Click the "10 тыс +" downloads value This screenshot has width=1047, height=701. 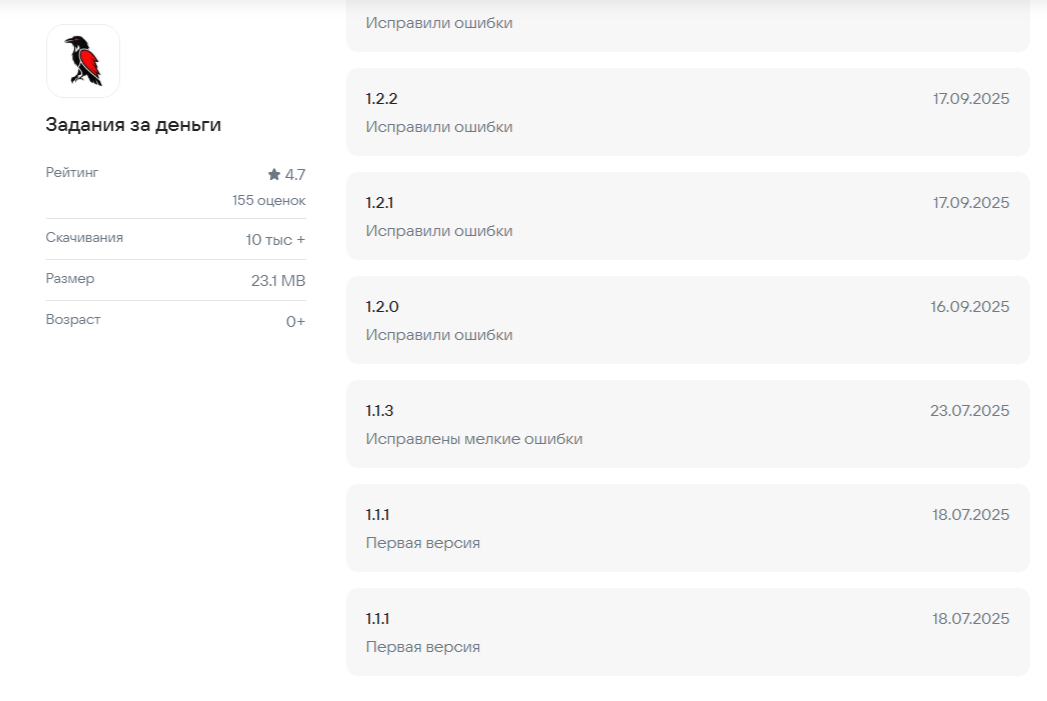[275, 240]
